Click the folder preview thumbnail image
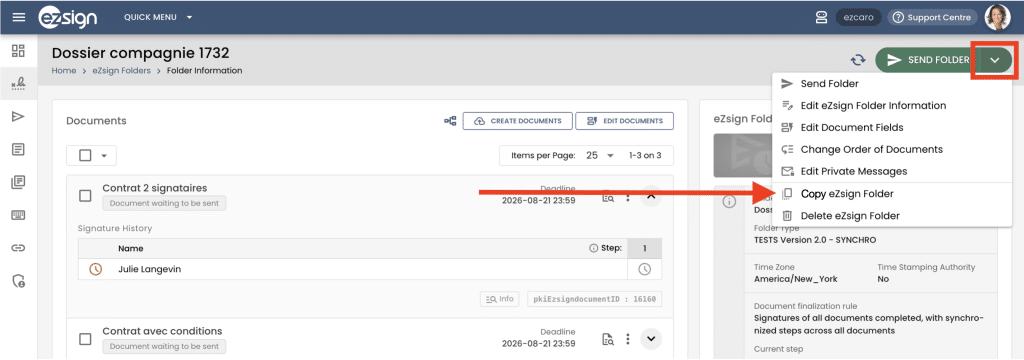 [x=743, y=155]
